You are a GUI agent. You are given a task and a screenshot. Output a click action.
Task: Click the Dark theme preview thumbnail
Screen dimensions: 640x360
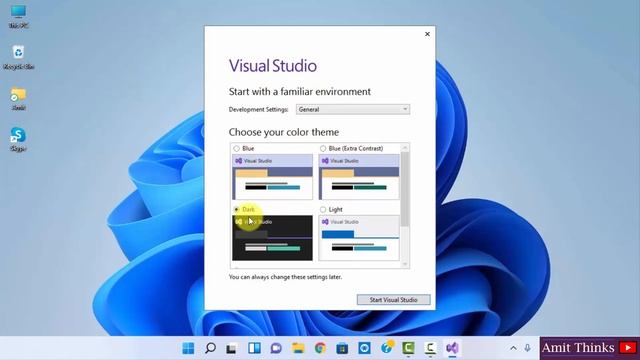pyautogui.click(x=272, y=238)
